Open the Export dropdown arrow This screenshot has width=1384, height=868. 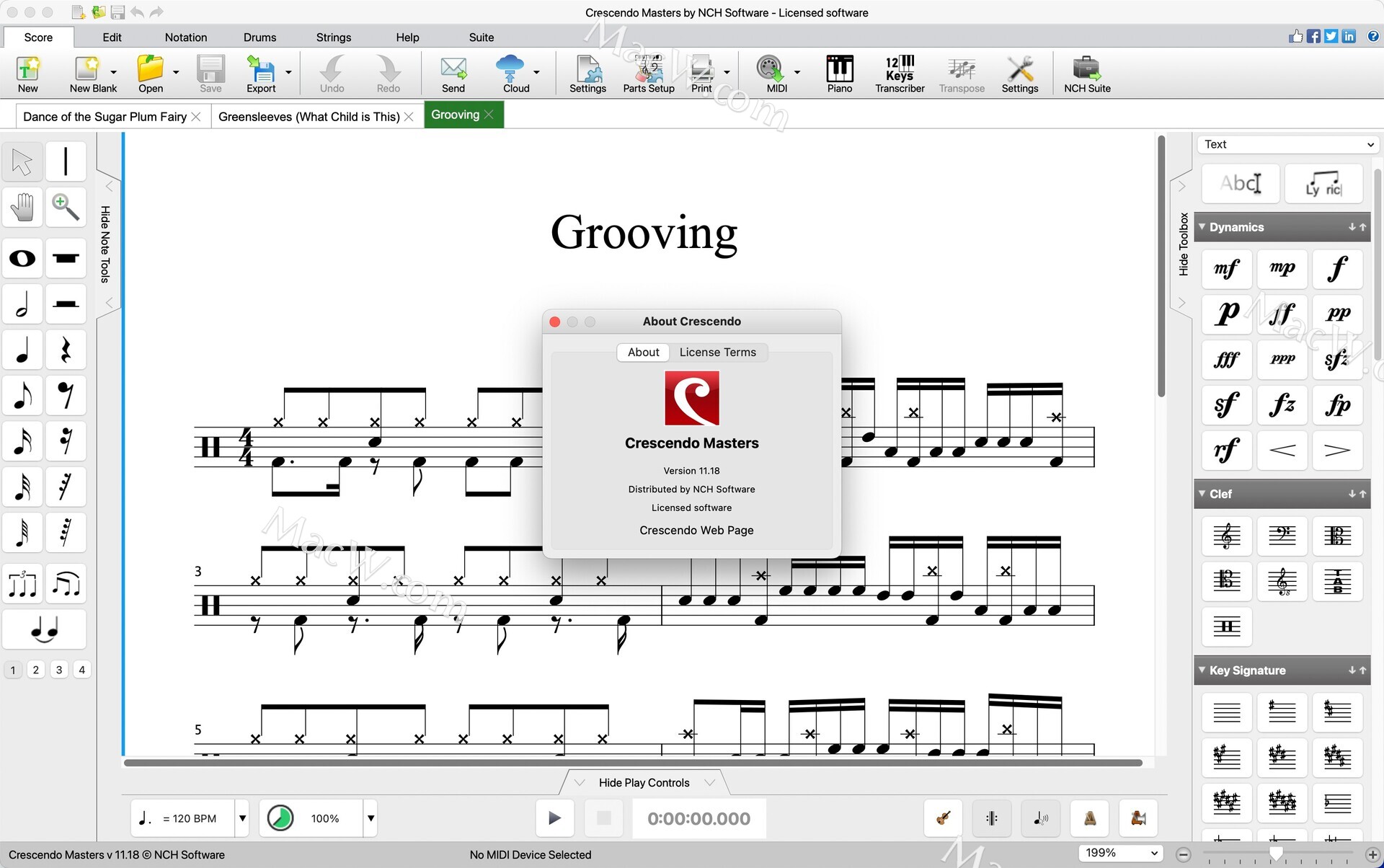288,72
